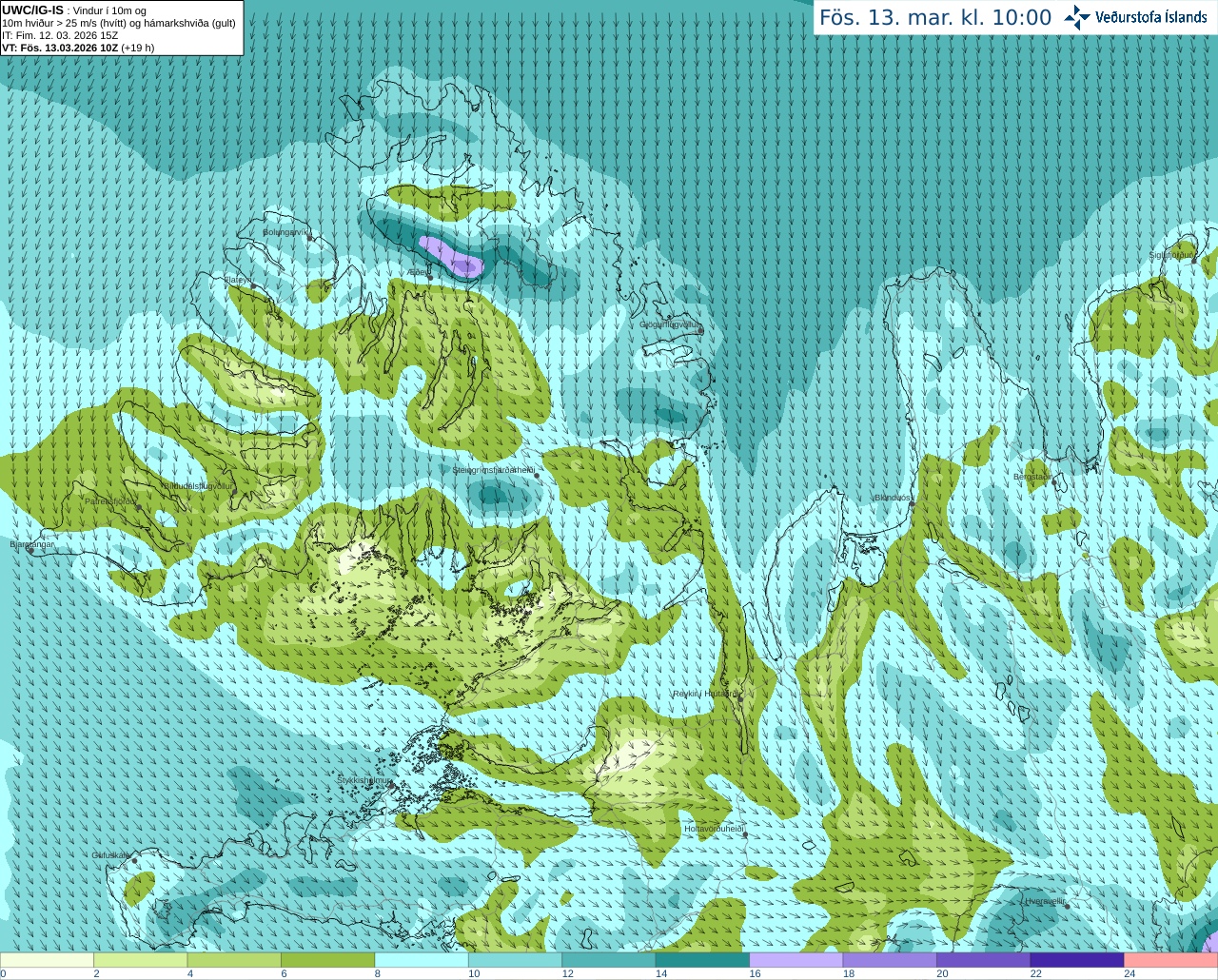
Task: Click the light purple 16–18 m/s legend swatch
Action: pyautogui.click(x=796, y=960)
